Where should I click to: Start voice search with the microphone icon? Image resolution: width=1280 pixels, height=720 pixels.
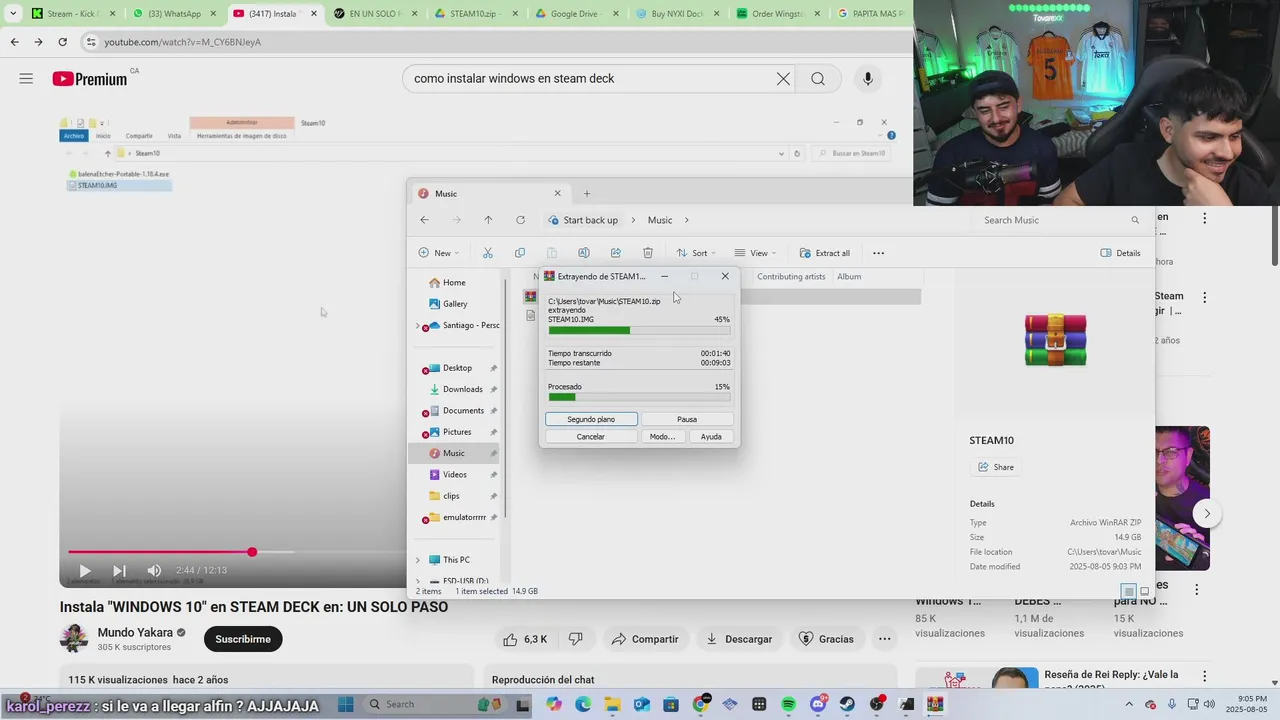868,79
